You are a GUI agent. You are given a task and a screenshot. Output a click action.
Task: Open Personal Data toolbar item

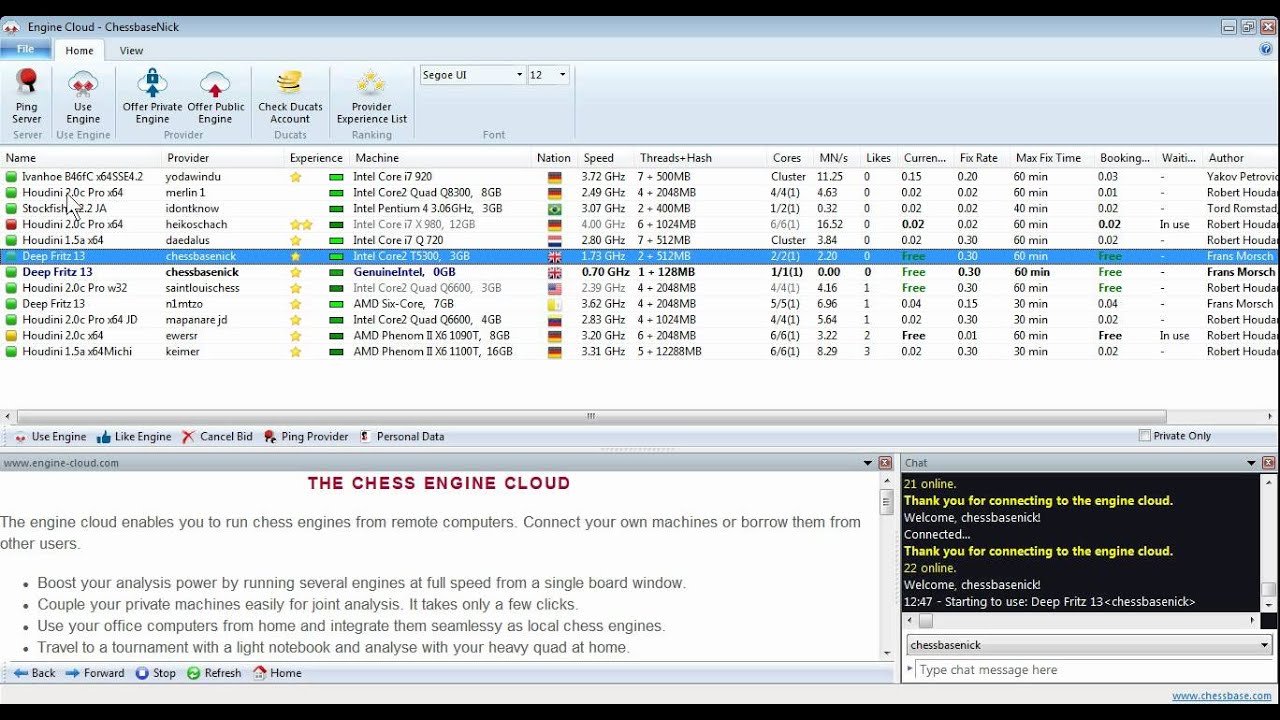[402, 437]
